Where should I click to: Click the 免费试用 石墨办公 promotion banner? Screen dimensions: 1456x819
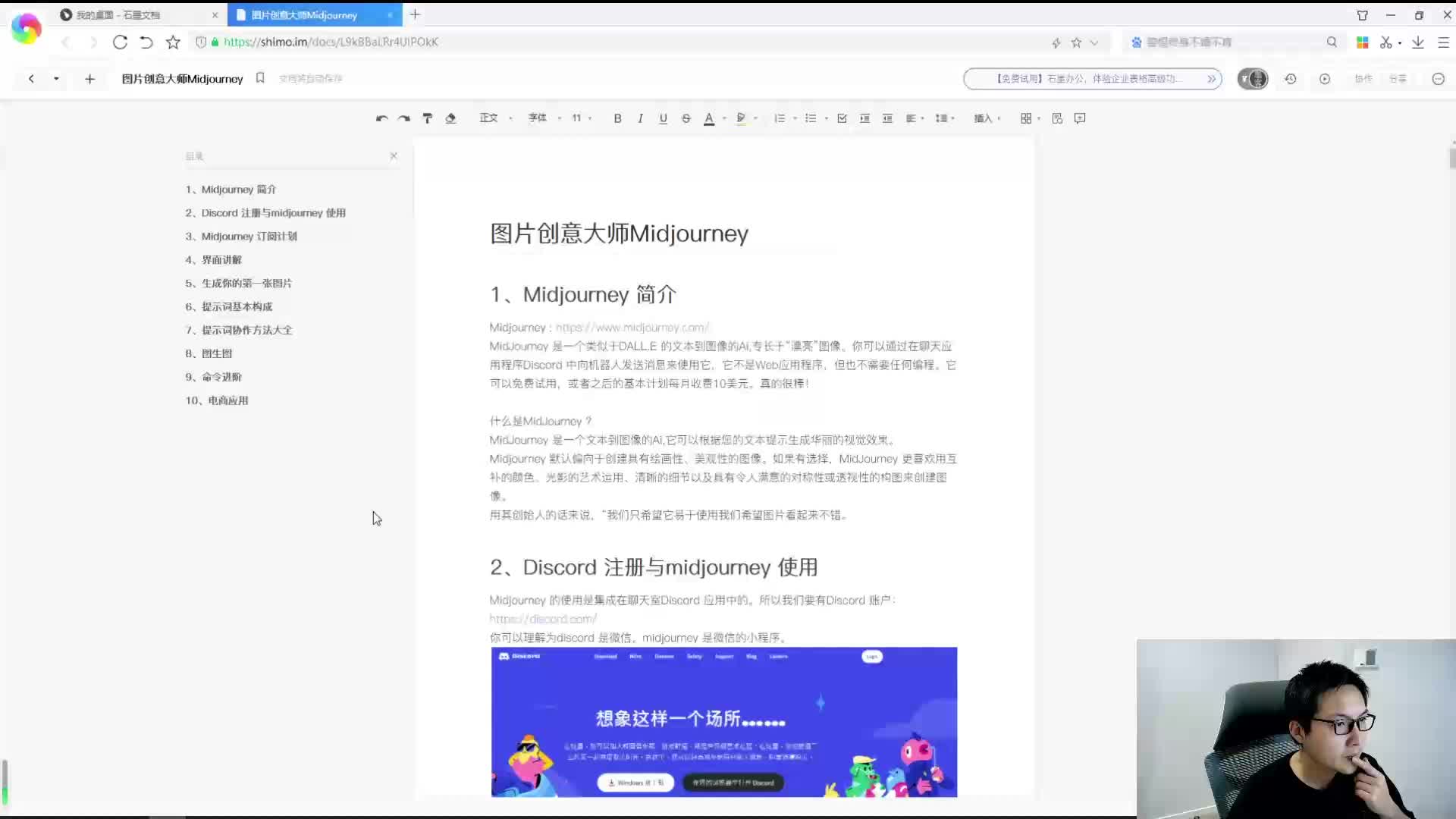(1093, 79)
